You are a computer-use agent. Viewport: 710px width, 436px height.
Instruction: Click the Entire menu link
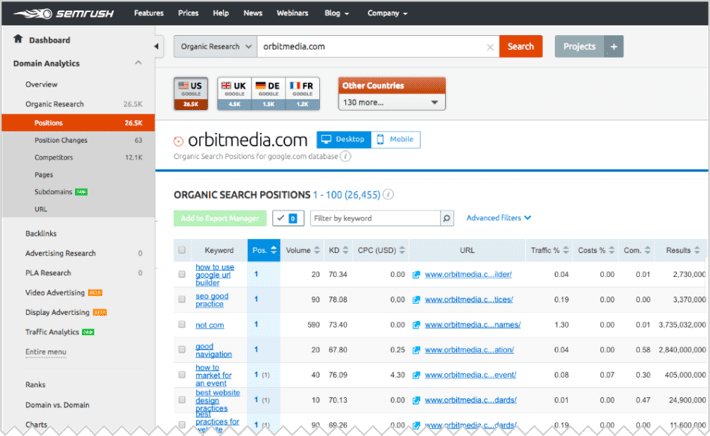(x=46, y=352)
